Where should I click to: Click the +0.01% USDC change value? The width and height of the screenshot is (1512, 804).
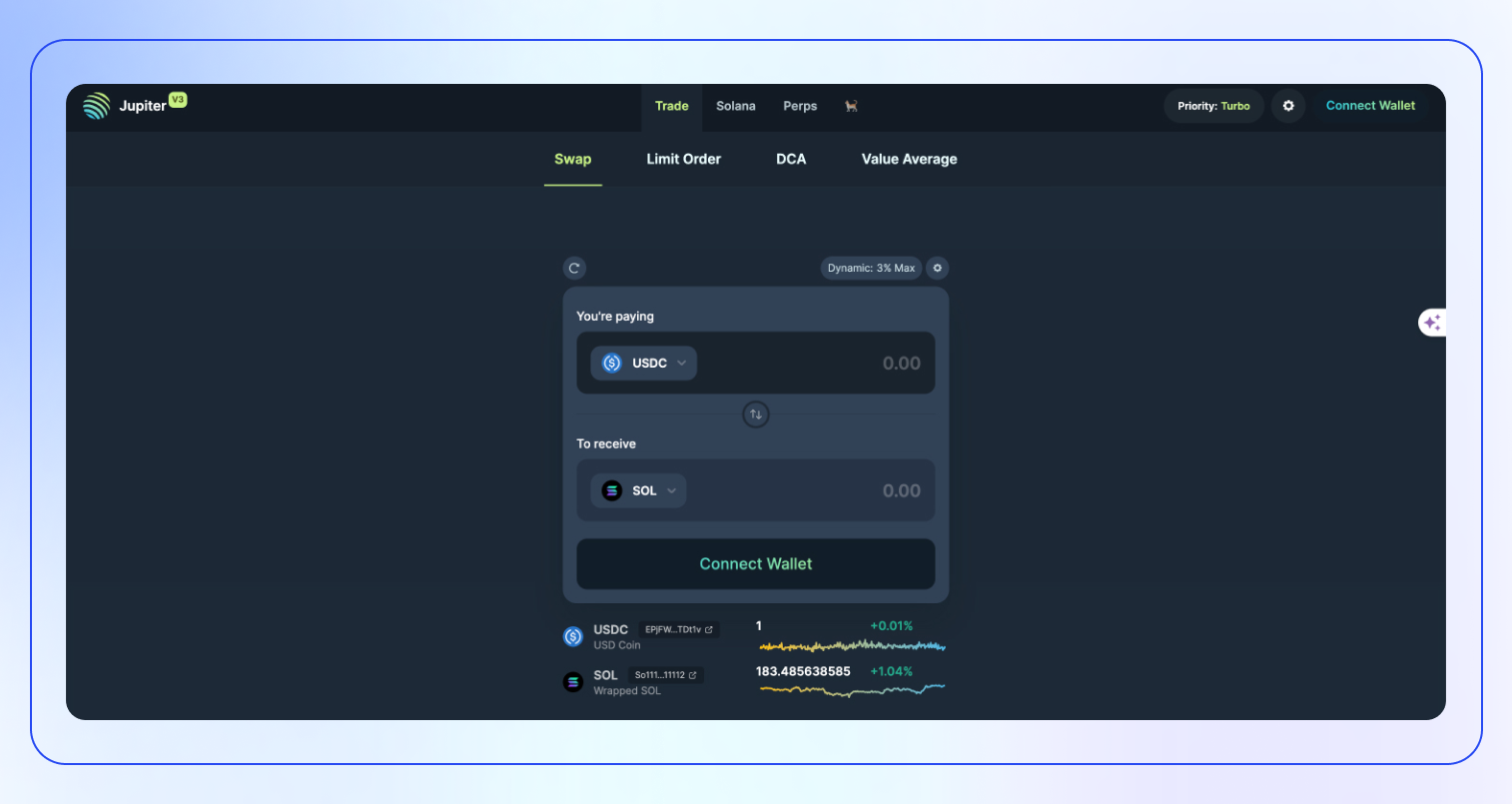point(891,626)
